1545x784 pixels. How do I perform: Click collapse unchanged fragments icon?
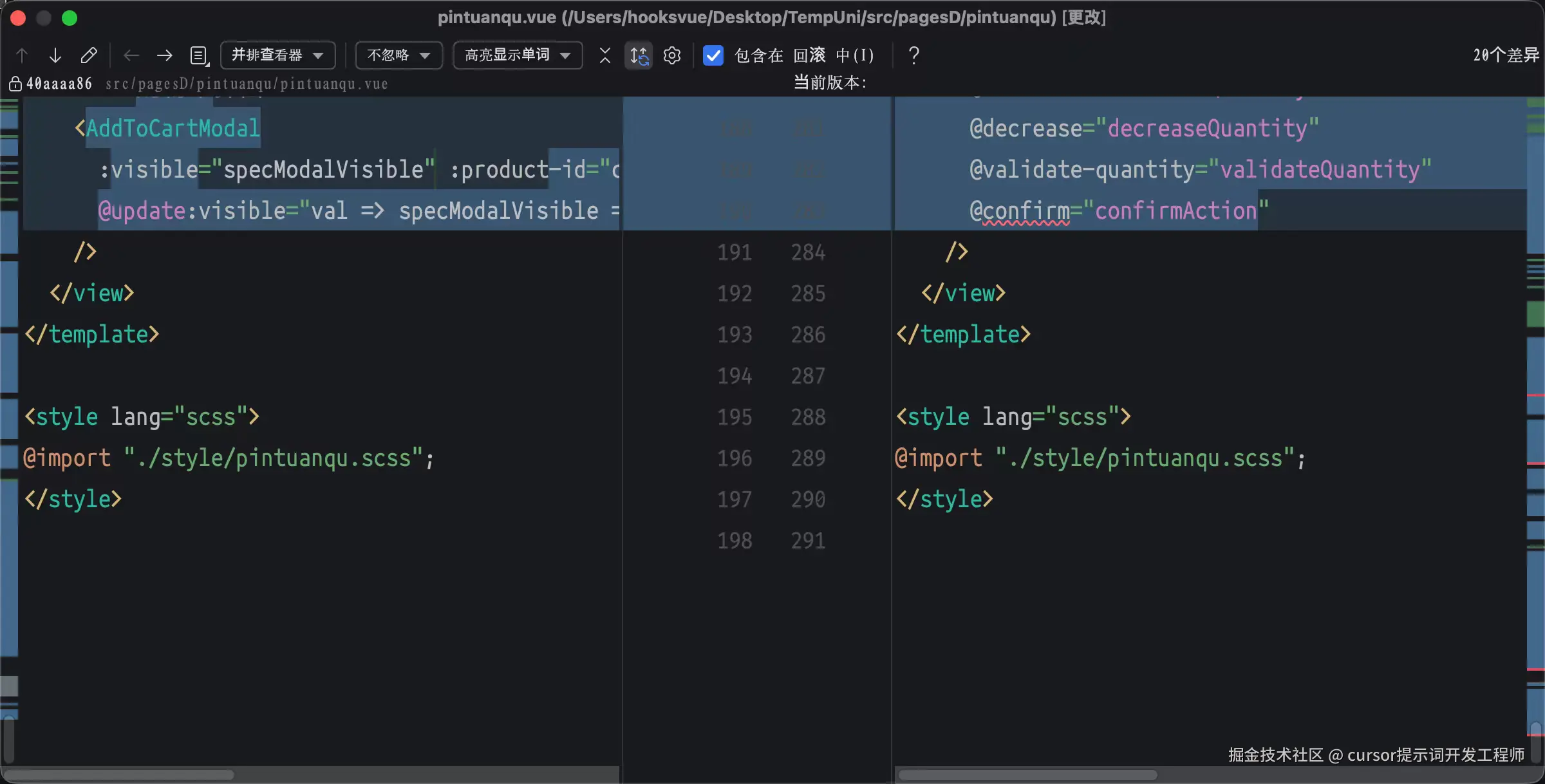(605, 55)
